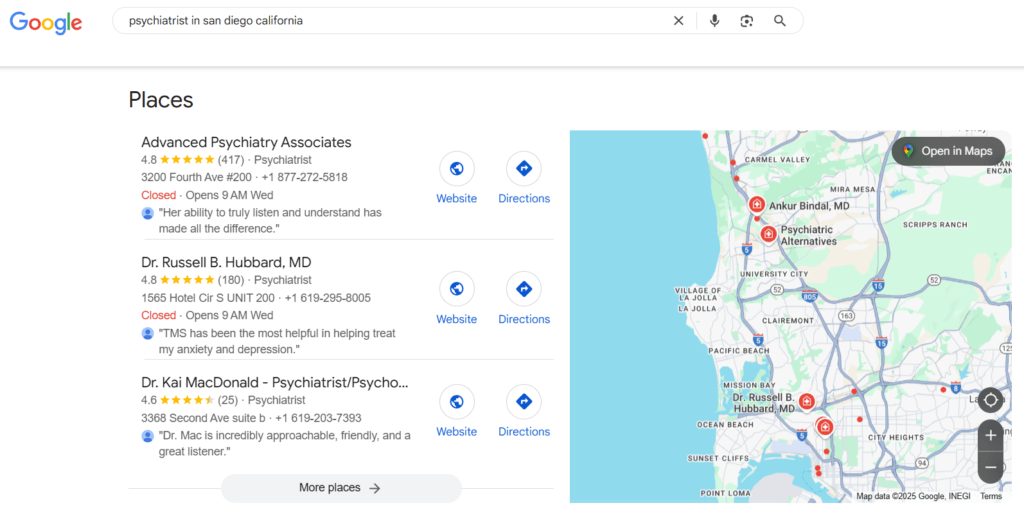Click the Google logo
This screenshot has height=519, width=1024.
(46, 22)
